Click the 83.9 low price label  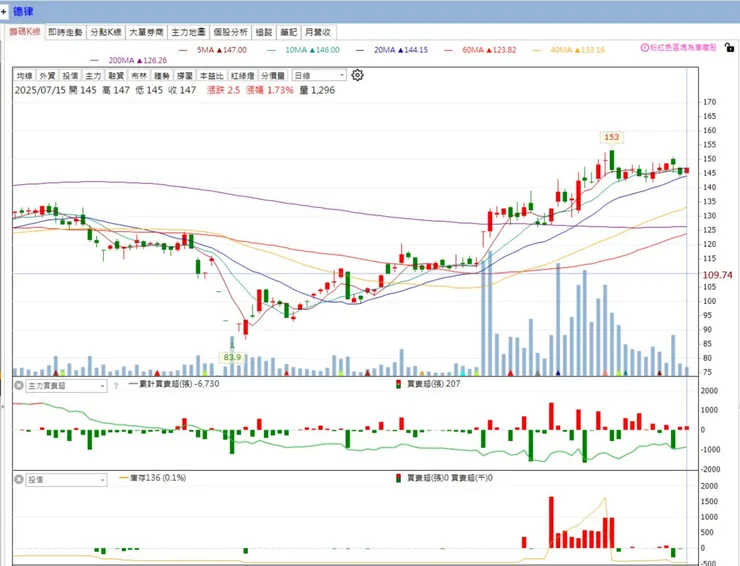point(232,357)
